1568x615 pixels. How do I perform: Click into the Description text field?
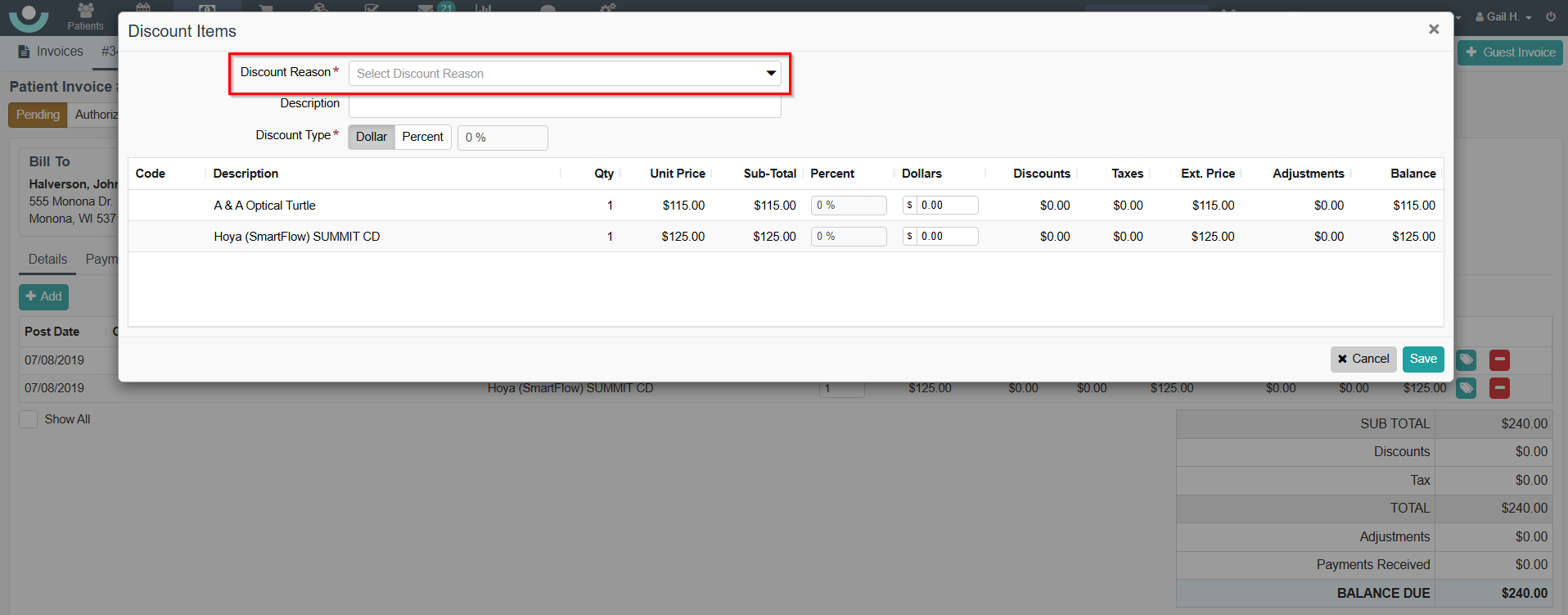pyautogui.click(x=564, y=106)
